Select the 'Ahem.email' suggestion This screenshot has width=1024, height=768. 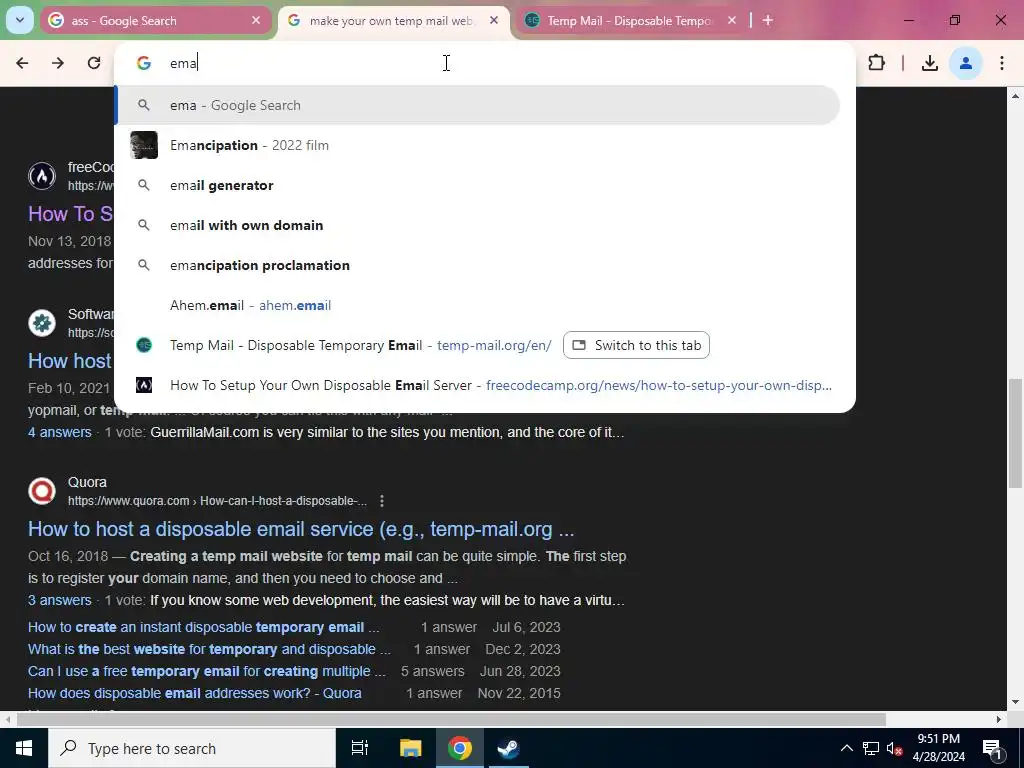477,305
